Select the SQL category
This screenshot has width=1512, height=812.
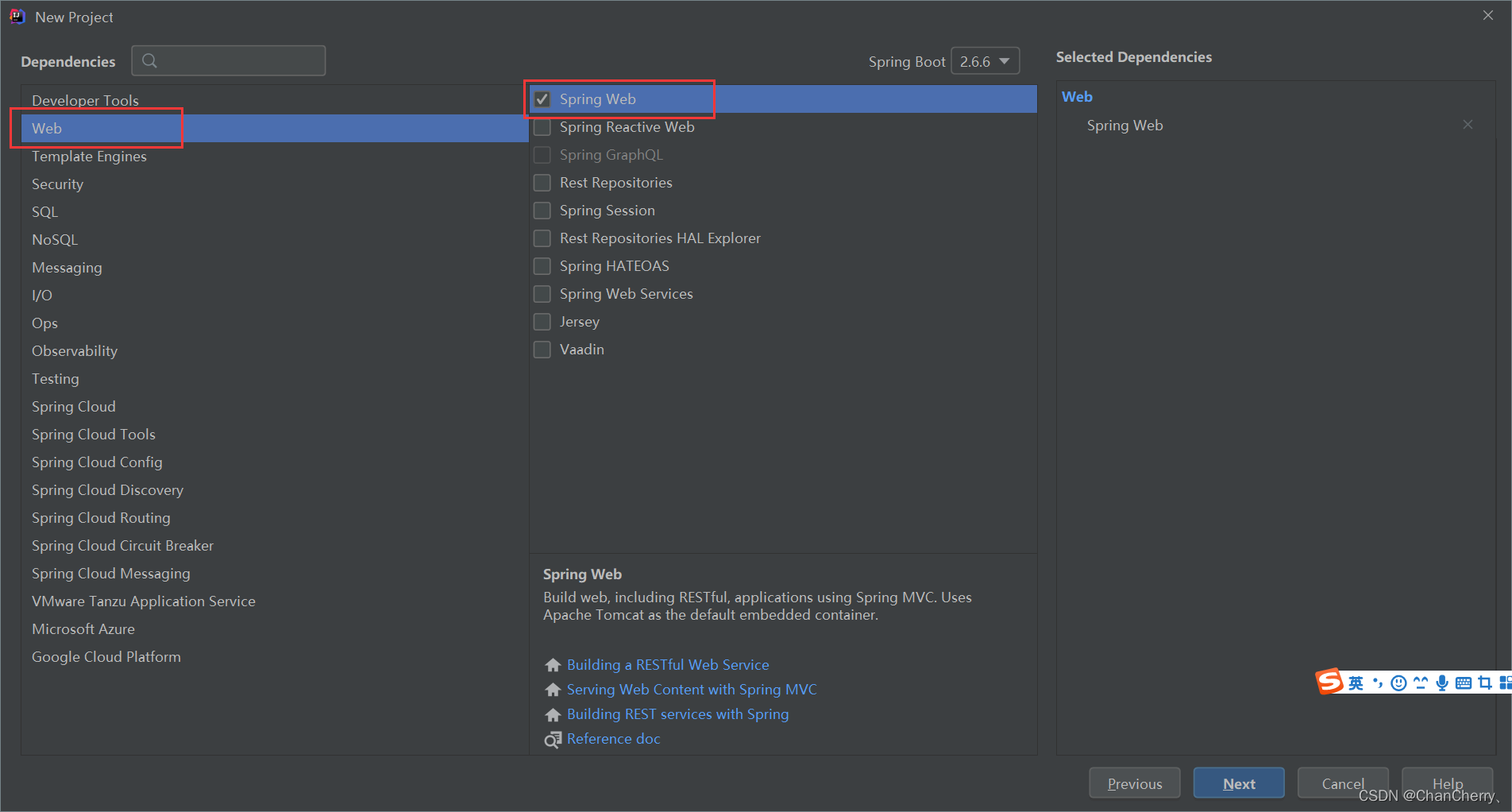coord(275,212)
